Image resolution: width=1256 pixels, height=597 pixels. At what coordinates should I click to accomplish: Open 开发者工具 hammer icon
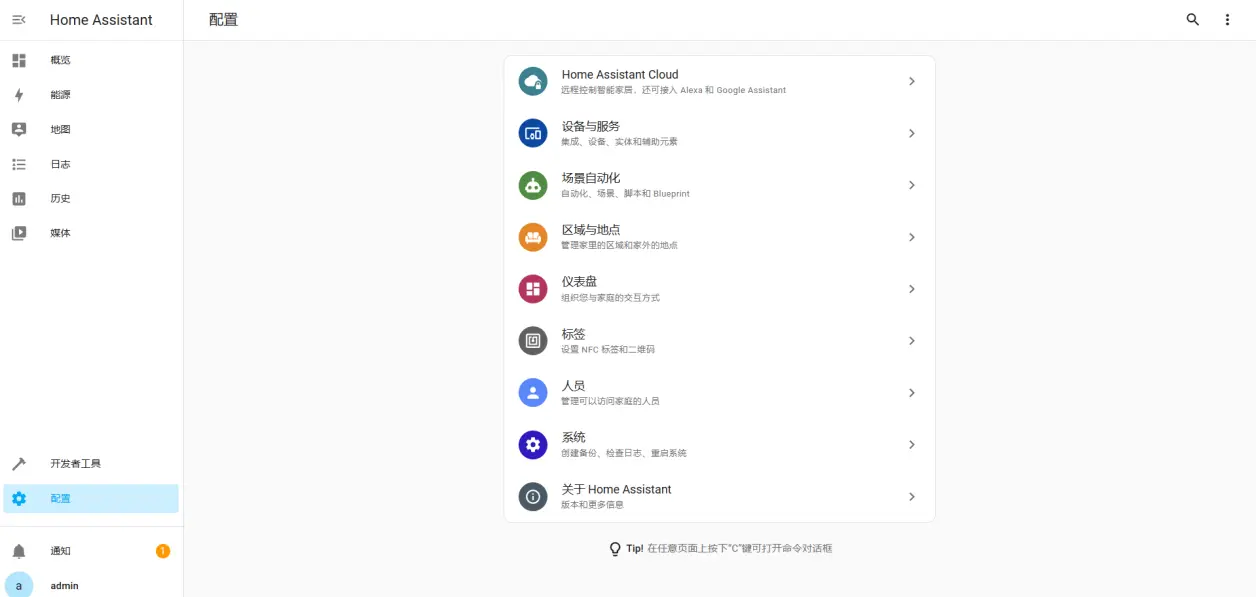coord(19,464)
